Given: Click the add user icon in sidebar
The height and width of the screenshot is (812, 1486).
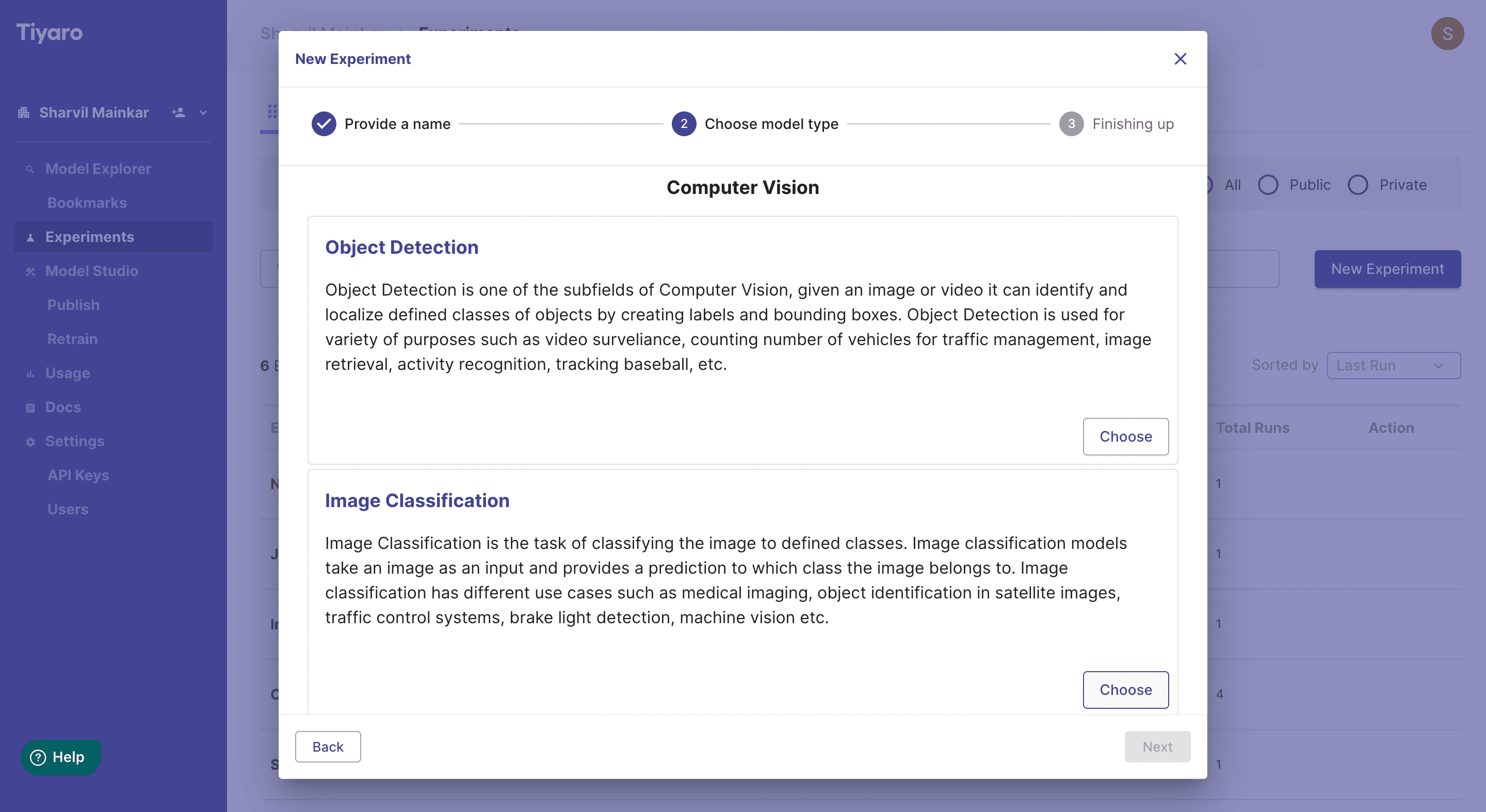Looking at the screenshot, I should [178, 112].
